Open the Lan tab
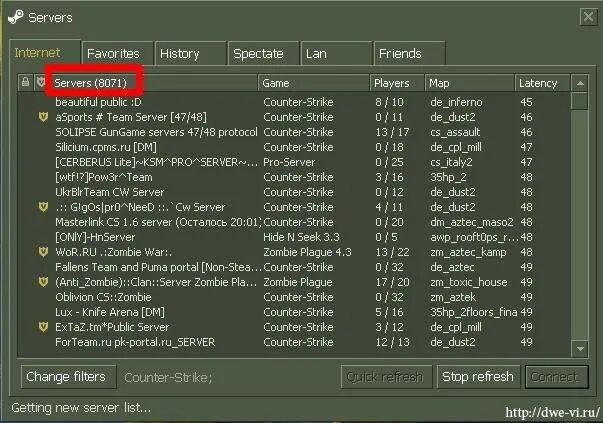This screenshot has width=603, height=423. (336, 53)
